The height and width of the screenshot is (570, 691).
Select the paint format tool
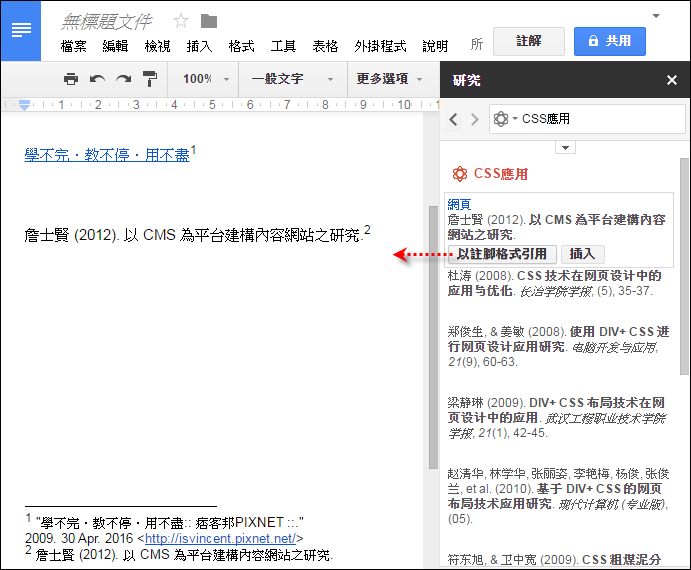coord(149,79)
